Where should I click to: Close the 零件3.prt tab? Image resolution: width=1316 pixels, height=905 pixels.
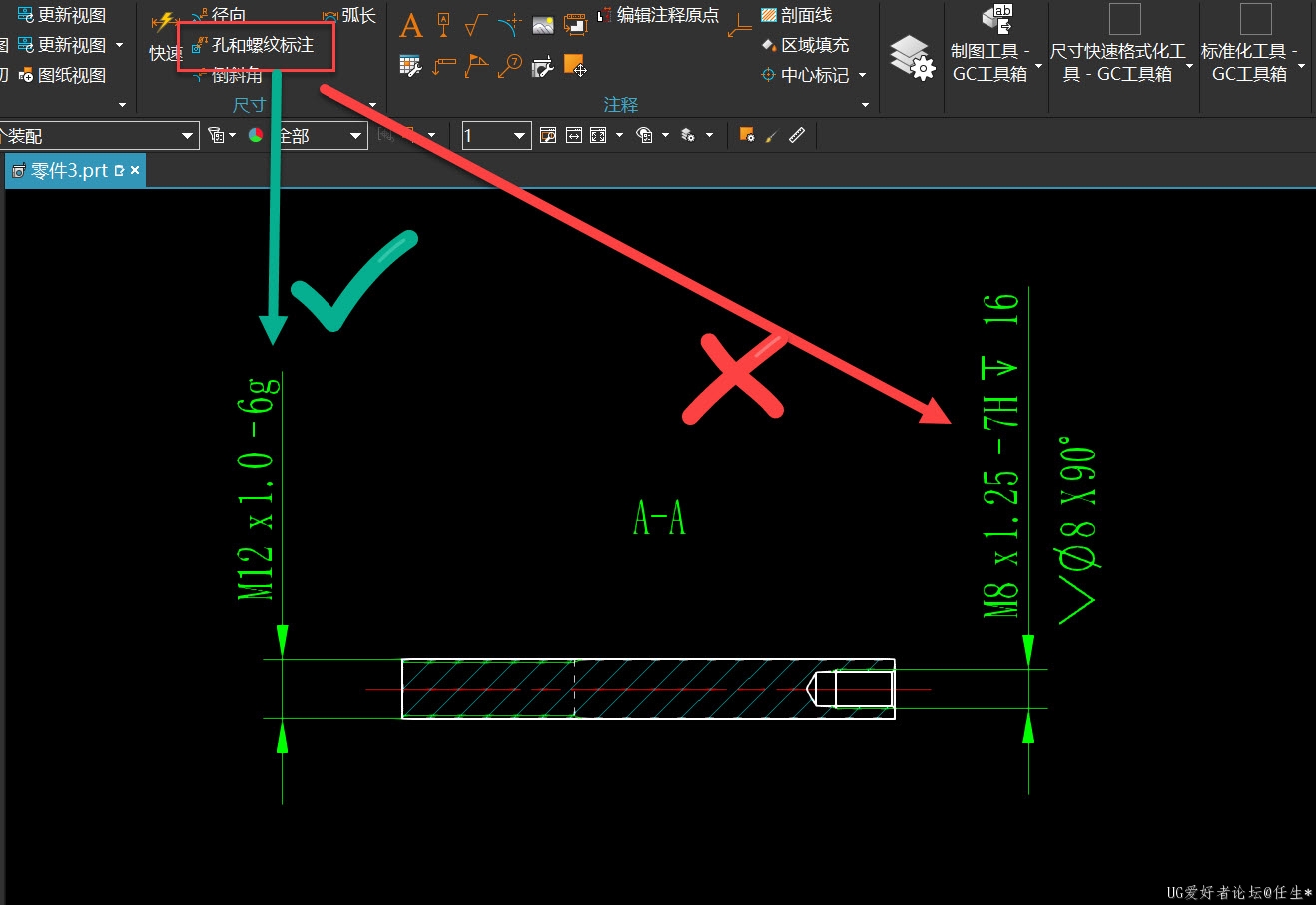point(135,171)
